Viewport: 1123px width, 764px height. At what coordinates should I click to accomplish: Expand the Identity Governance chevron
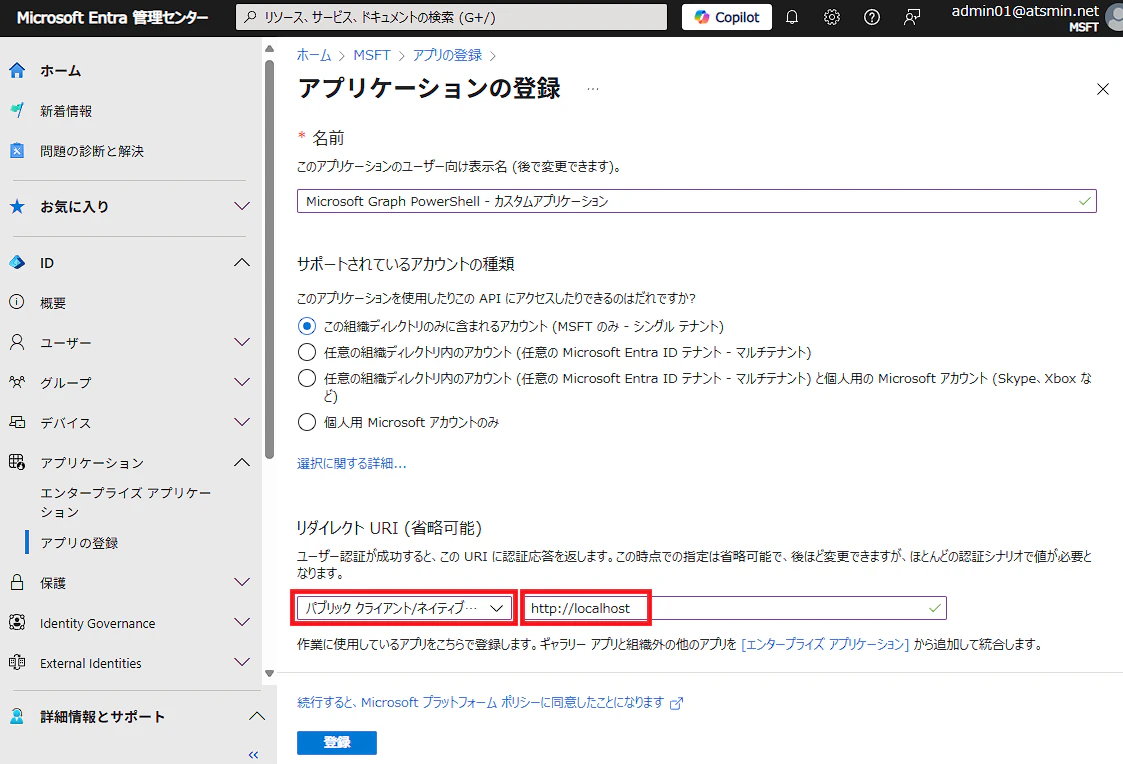tap(242, 623)
